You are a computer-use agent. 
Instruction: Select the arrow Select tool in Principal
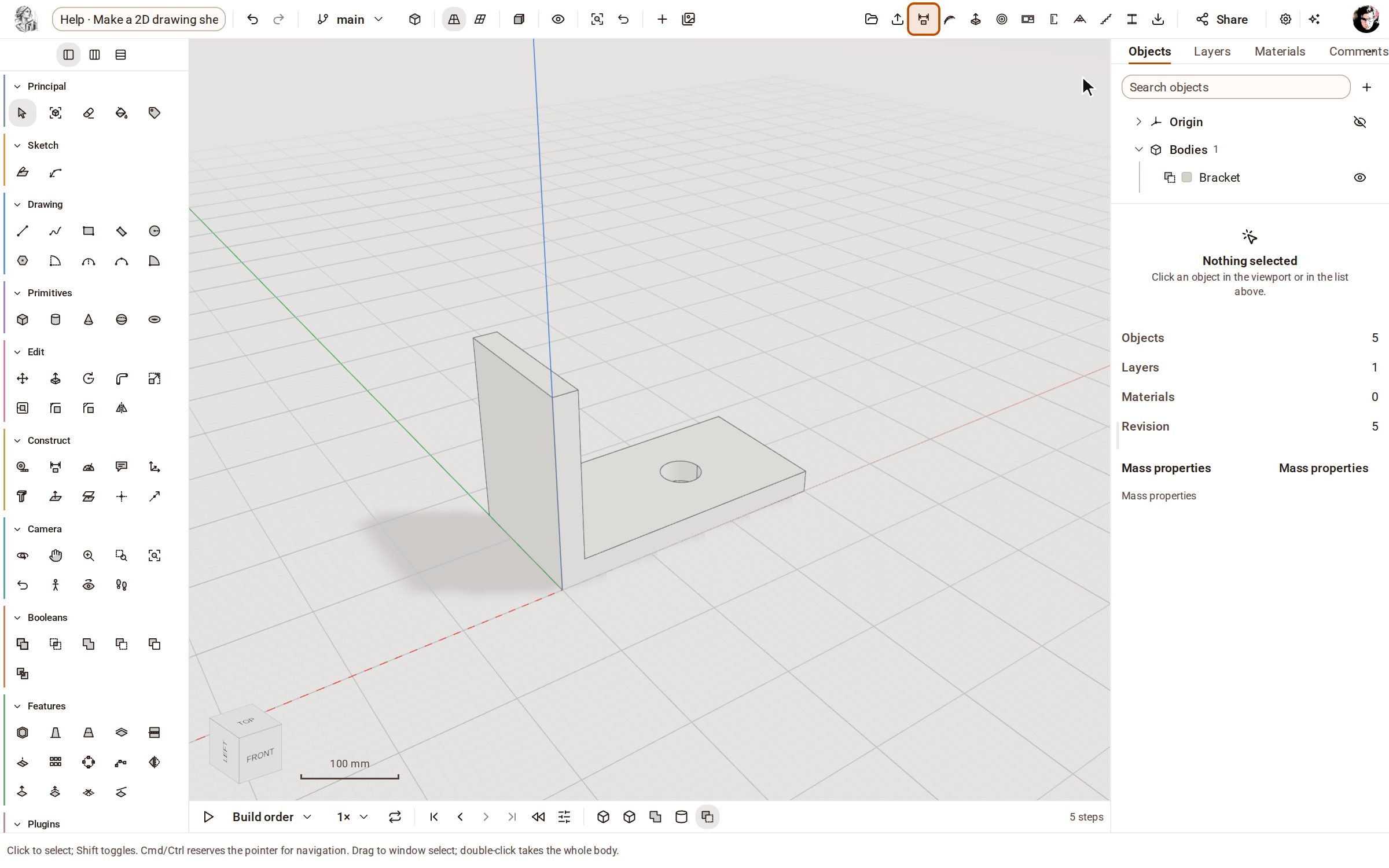click(x=23, y=113)
